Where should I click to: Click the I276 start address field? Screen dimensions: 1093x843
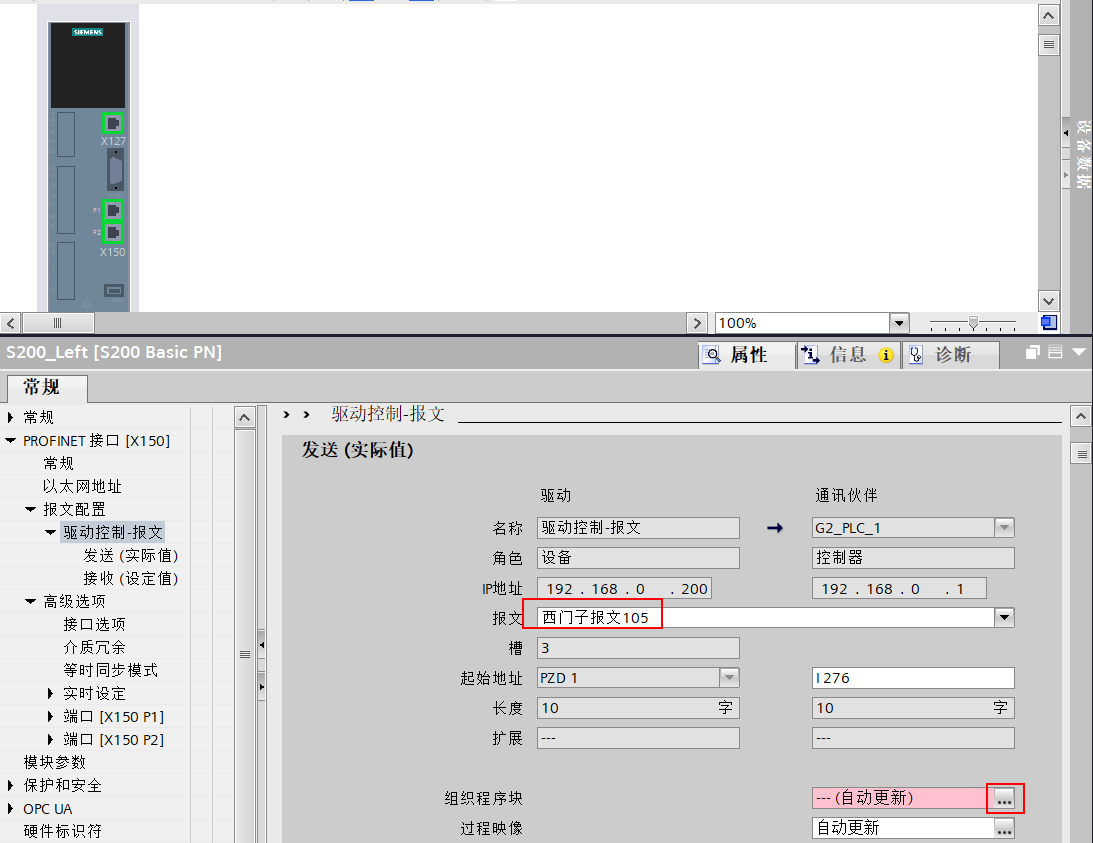coord(912,678)
